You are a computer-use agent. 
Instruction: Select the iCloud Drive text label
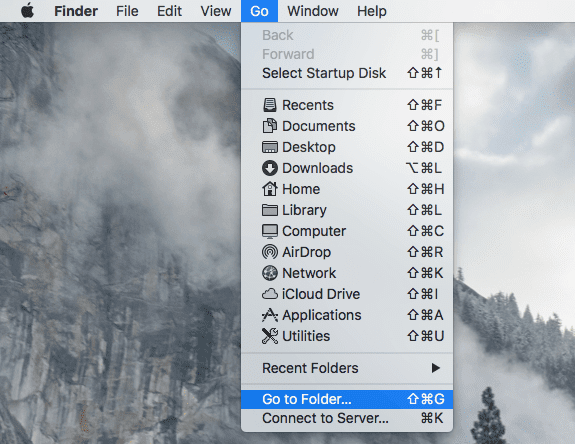(x=321, y=294)
